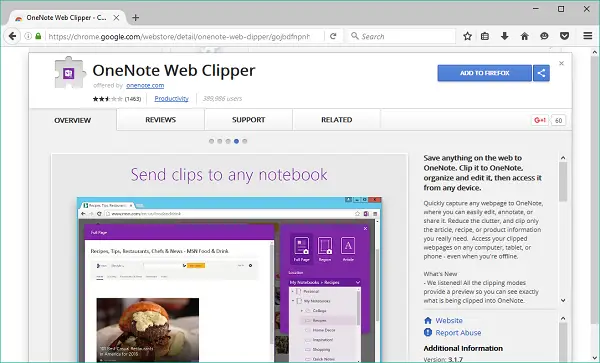
Task: Close the OneNote Web Clipper tab
Action: [116, 18]
